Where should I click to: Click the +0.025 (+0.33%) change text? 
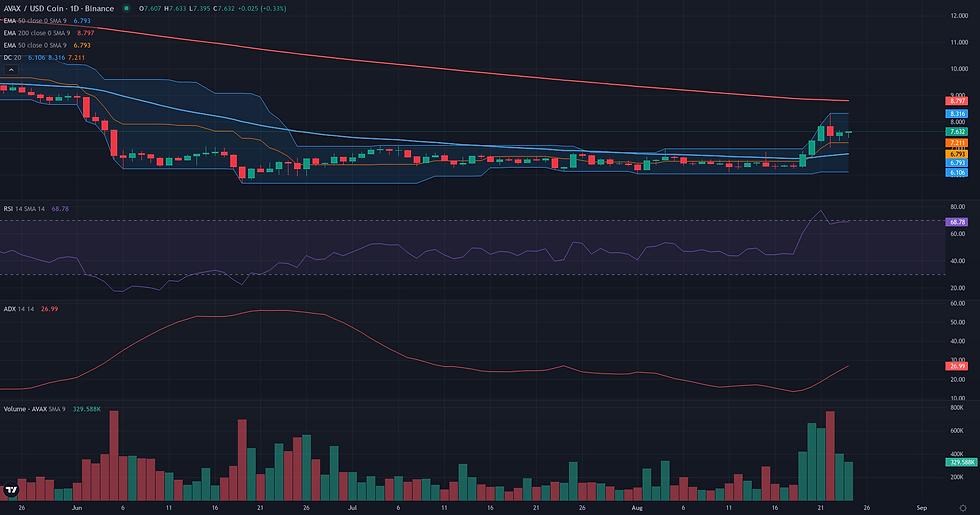point(262,9)
